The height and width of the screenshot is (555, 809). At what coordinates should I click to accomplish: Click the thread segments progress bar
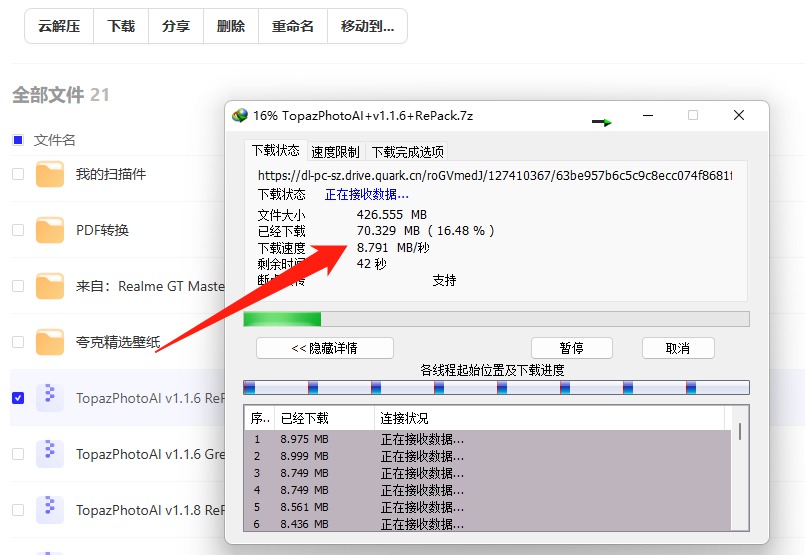tap(496, 387)
